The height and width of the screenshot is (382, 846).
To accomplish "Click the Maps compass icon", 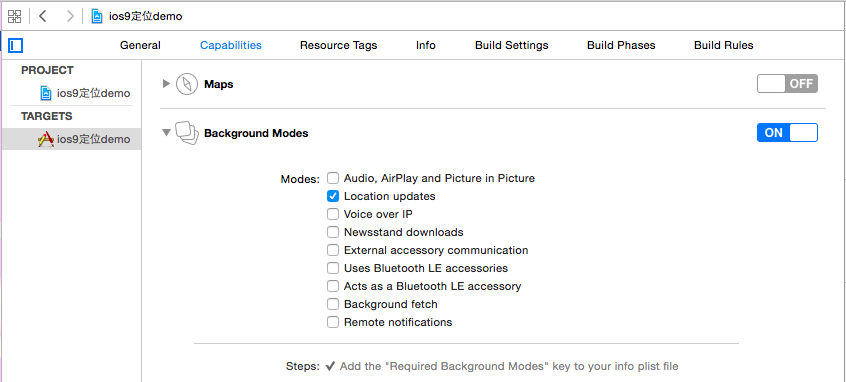I will (x=187, y=84).
